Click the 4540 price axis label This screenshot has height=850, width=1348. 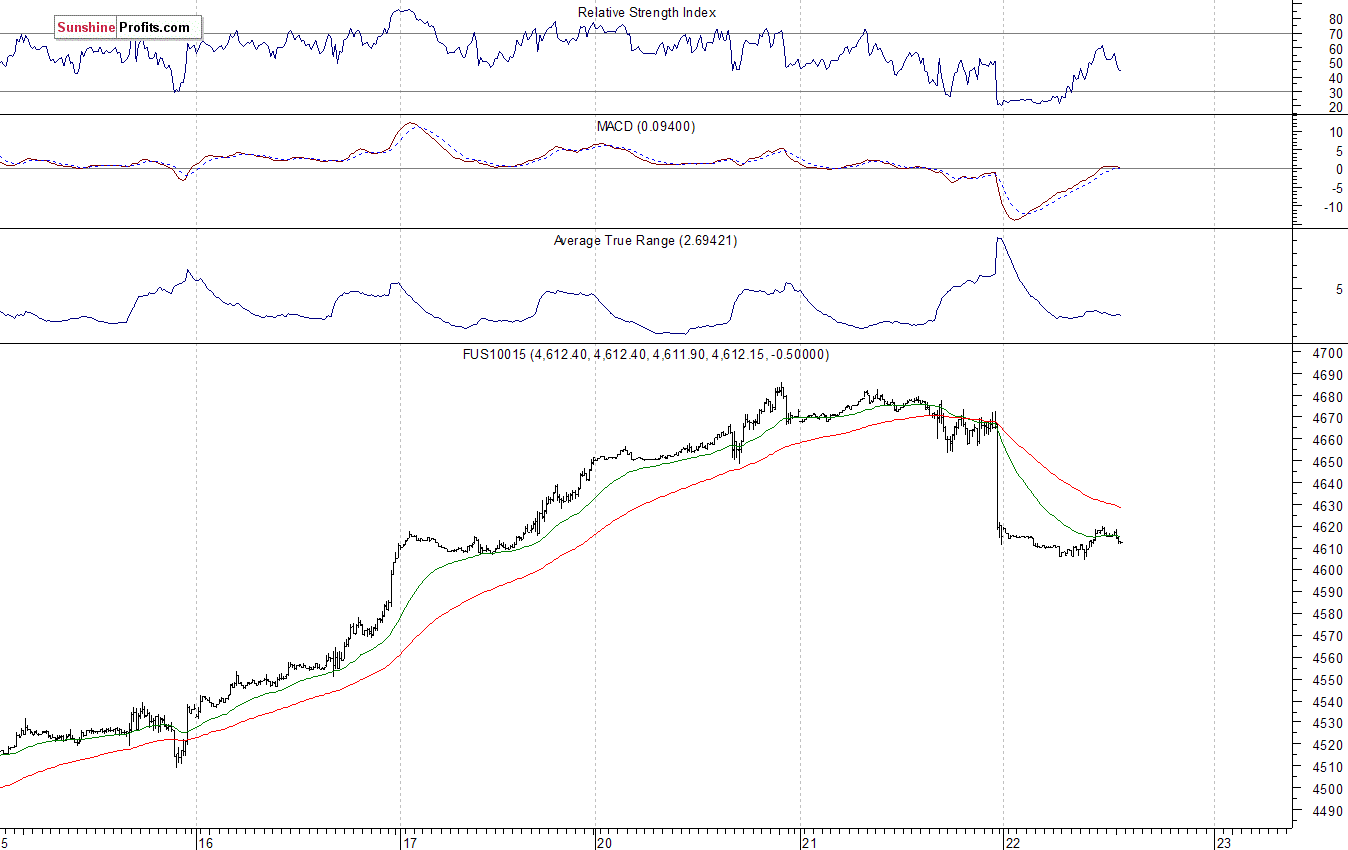point(1329,702)
